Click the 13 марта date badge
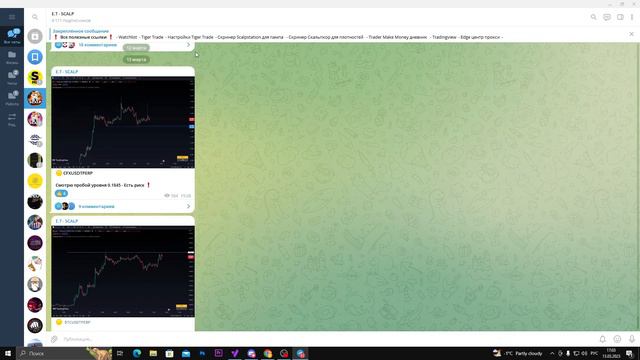 tap(136, 60)
